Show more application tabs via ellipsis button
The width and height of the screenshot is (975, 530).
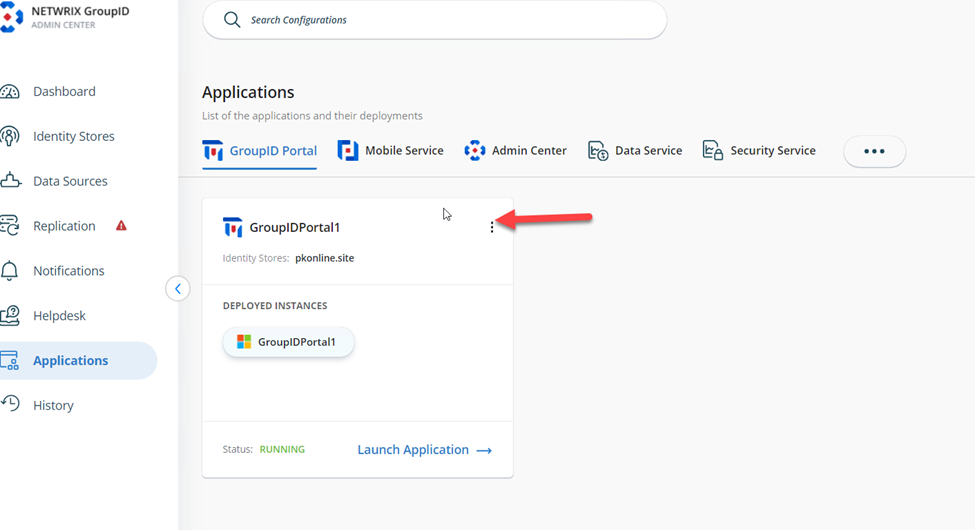coord(874,151)
